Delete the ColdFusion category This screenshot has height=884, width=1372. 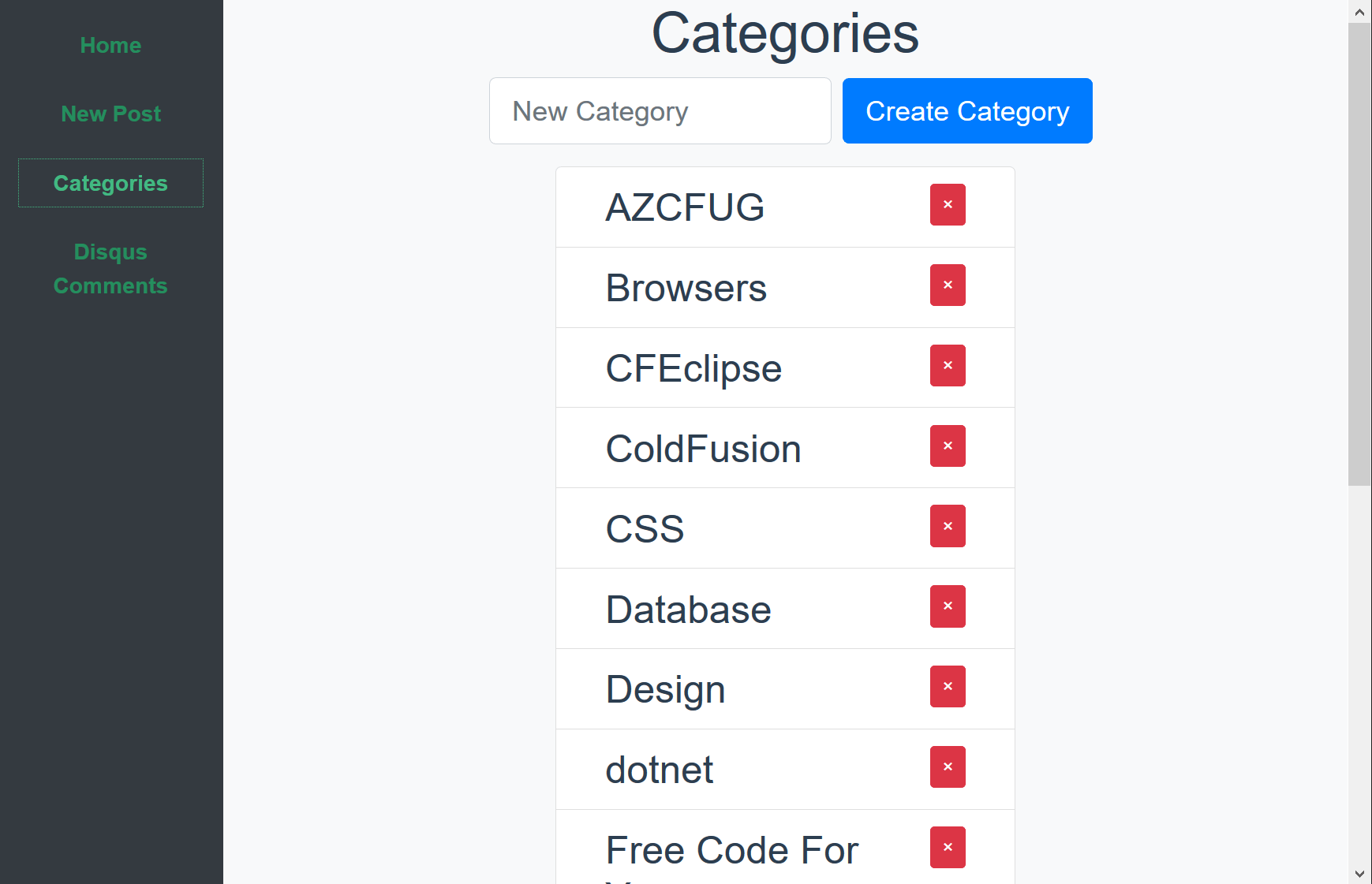948,446
